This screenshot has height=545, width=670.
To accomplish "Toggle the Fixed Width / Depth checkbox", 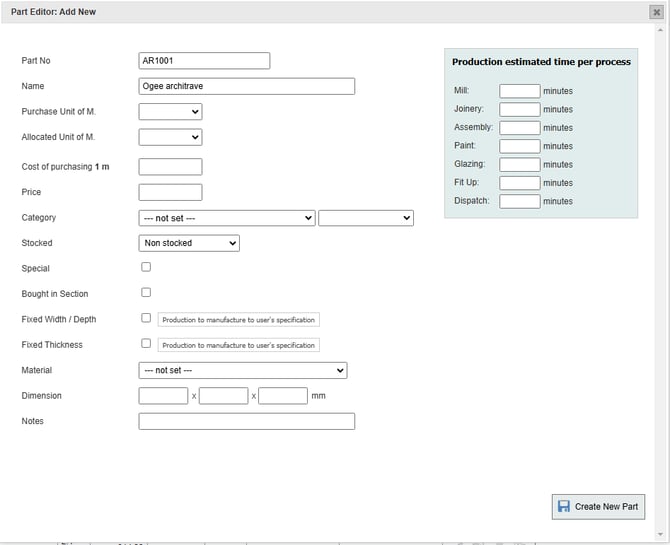I will [146, 318].
